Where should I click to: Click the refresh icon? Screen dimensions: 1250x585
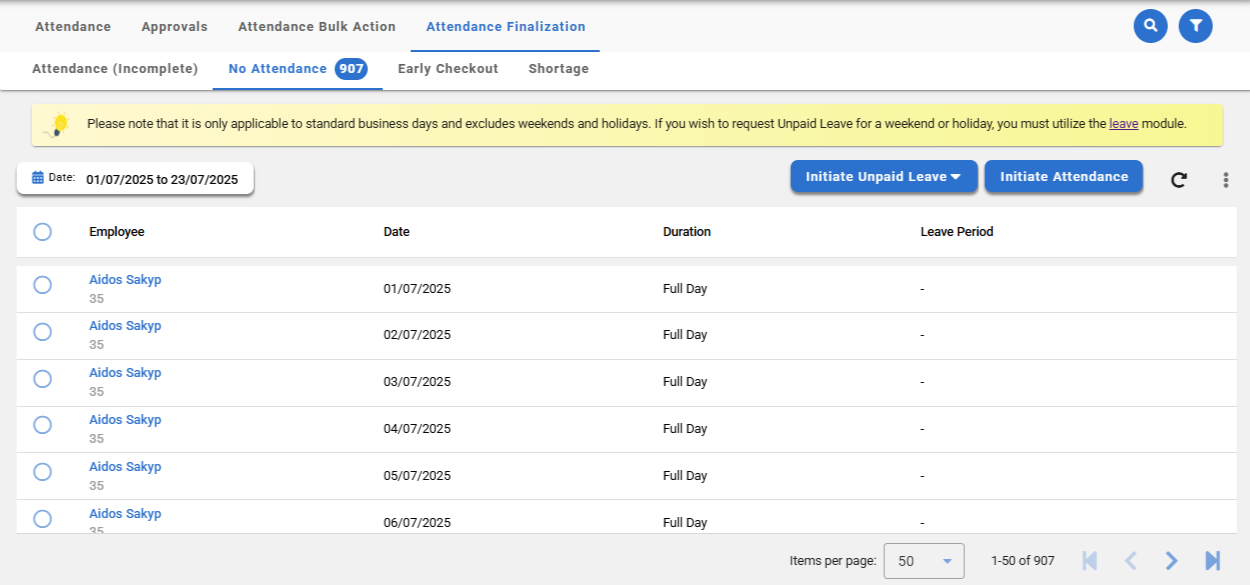tap(1179, 180)
